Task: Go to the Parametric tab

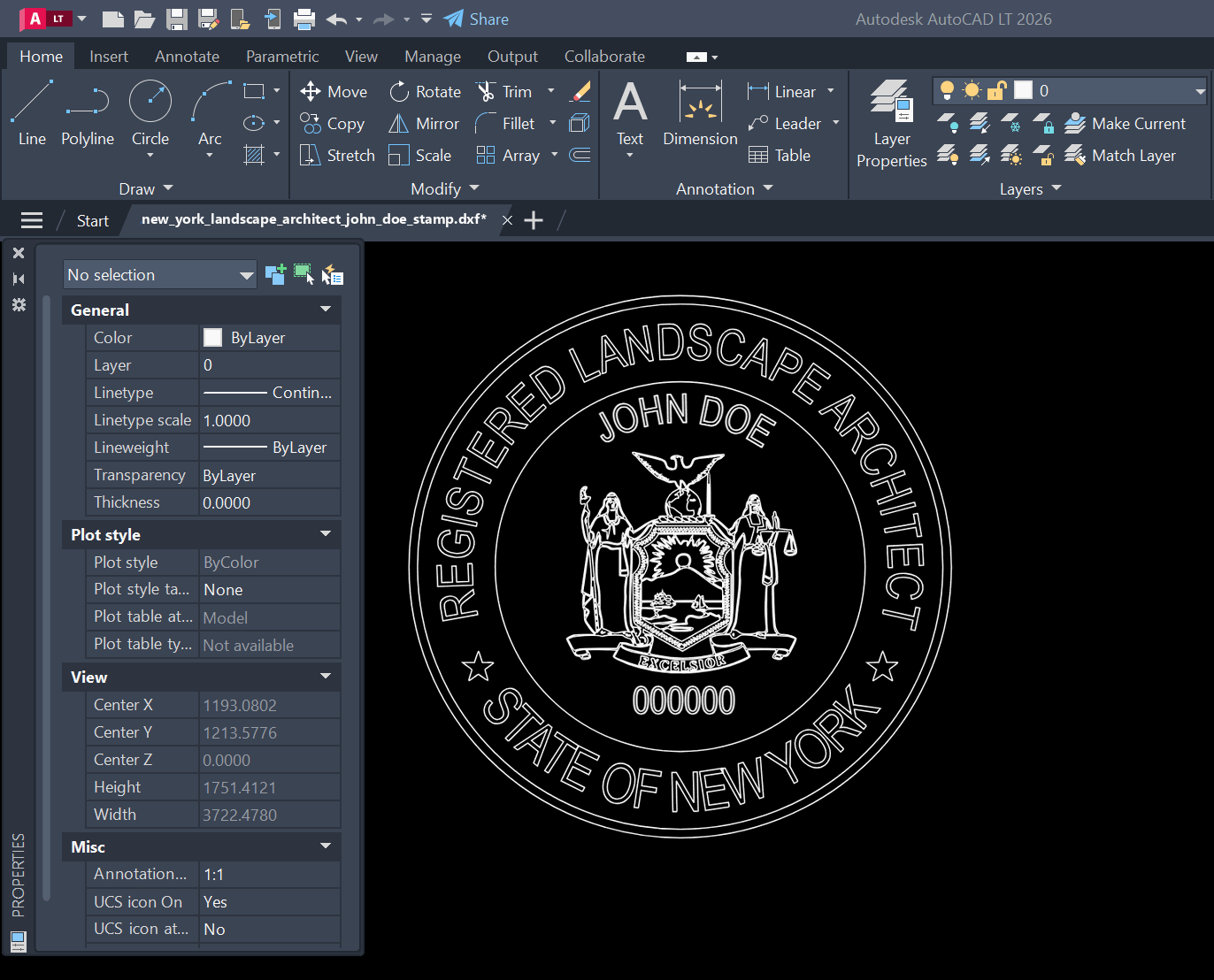Action: pyautogui.click(x=282, y=57)
